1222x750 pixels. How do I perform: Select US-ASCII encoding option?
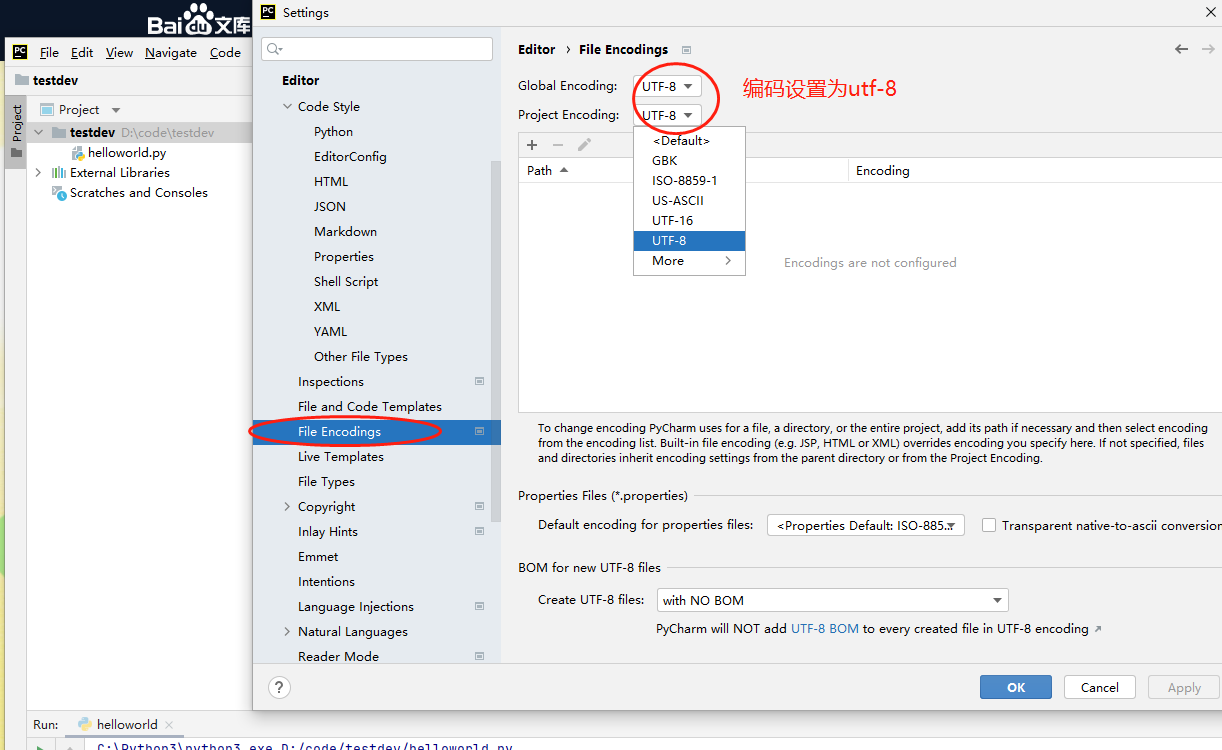[690, 200]
